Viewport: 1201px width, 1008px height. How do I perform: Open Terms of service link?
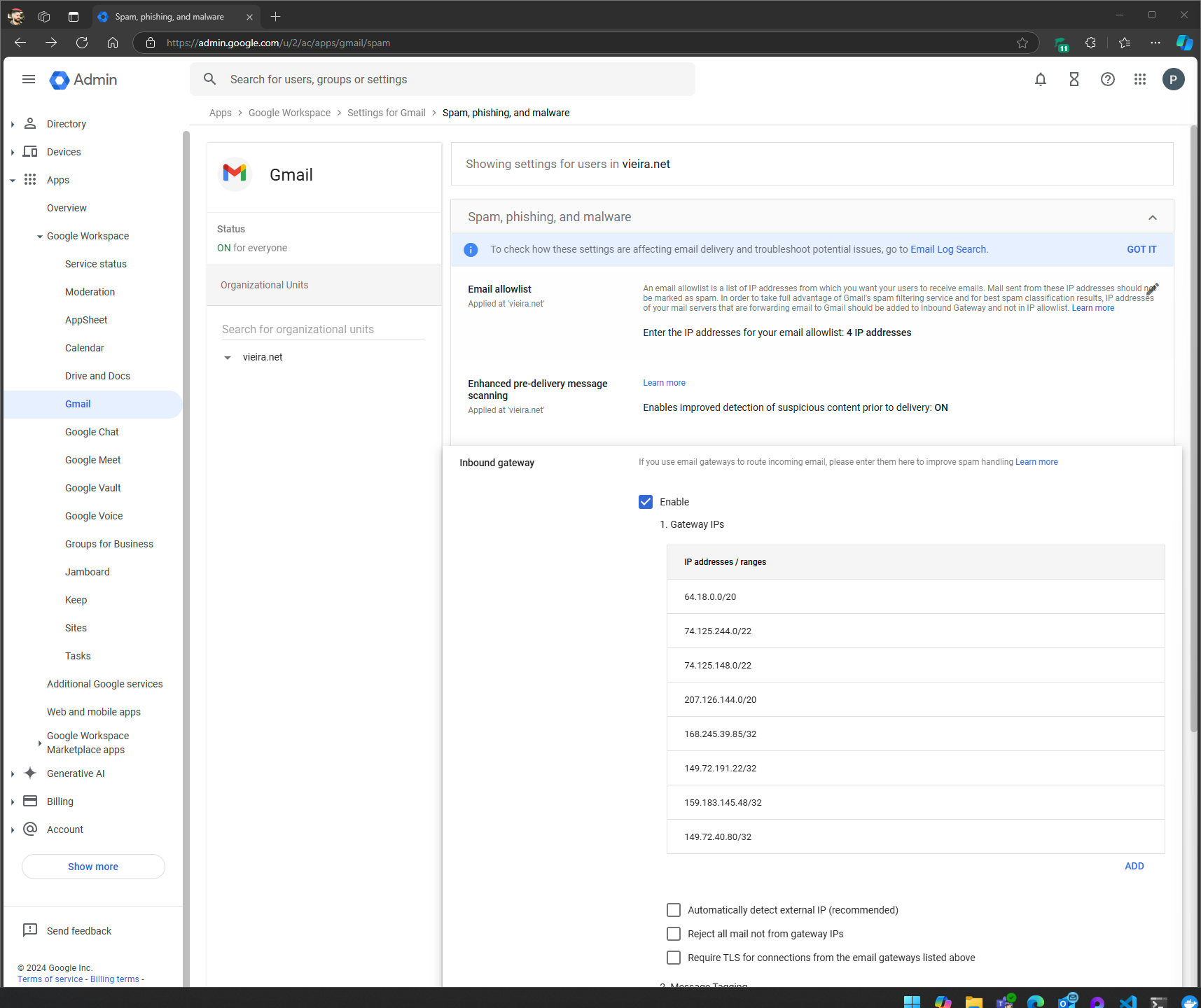50,979
